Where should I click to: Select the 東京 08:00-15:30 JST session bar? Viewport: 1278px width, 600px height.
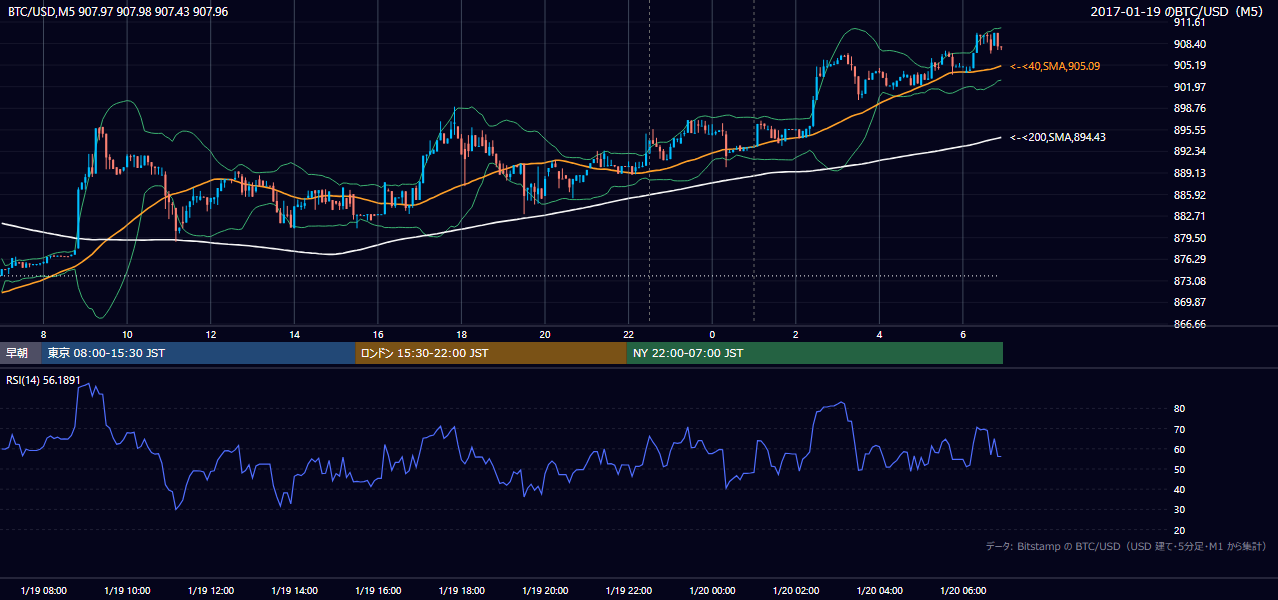tap(198, 353)
